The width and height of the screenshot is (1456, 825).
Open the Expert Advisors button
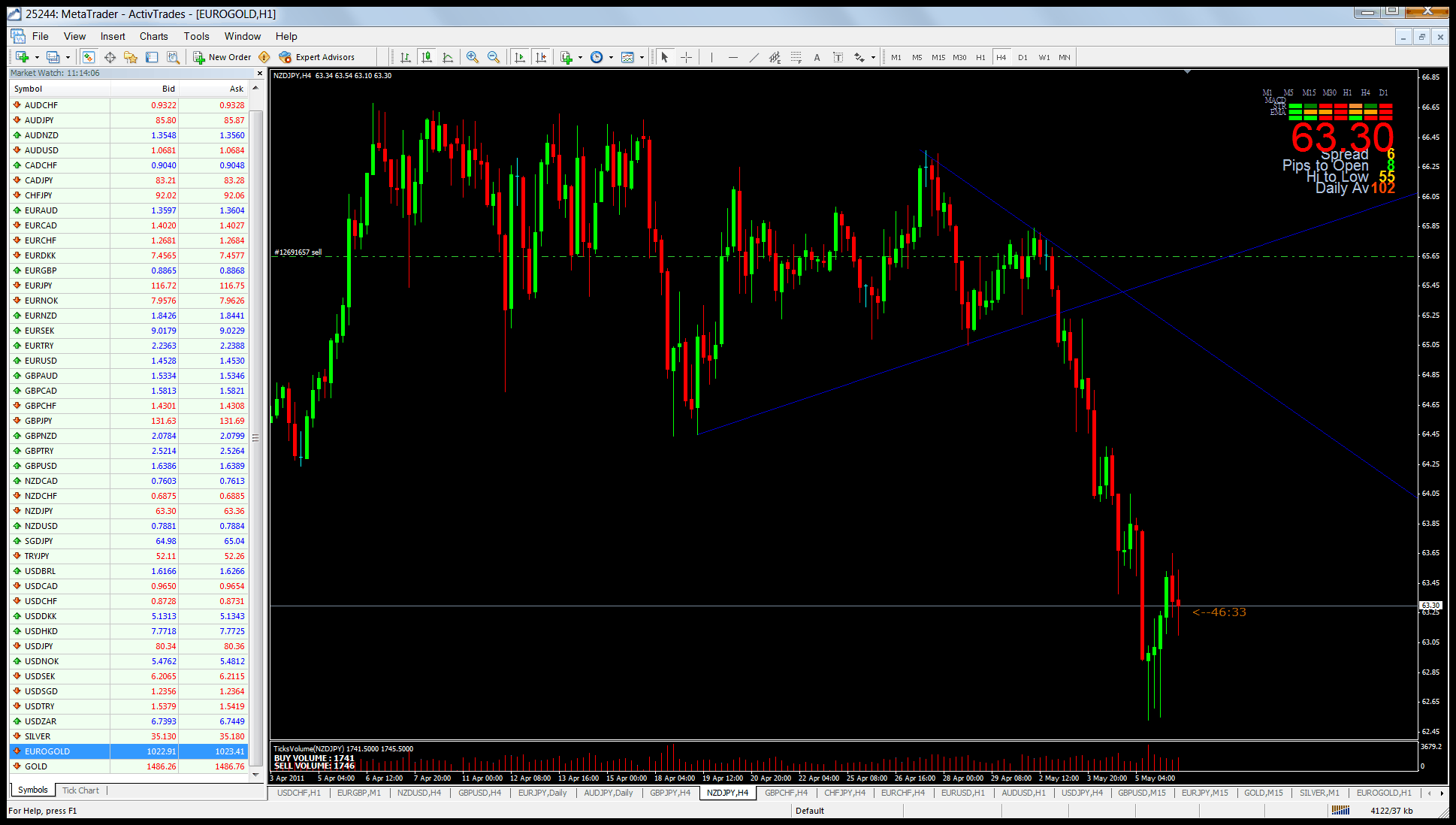[x=316, y=57]
